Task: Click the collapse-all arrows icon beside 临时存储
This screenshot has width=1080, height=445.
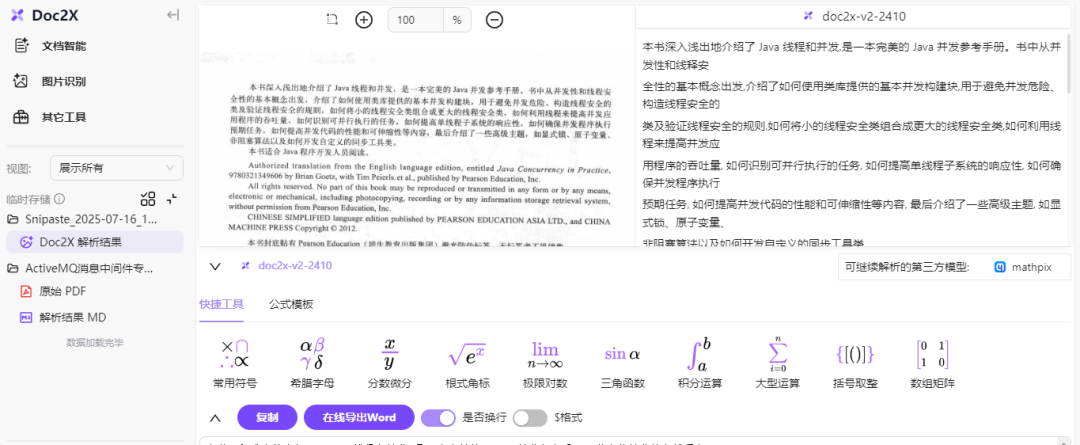Action: [172, 199]
